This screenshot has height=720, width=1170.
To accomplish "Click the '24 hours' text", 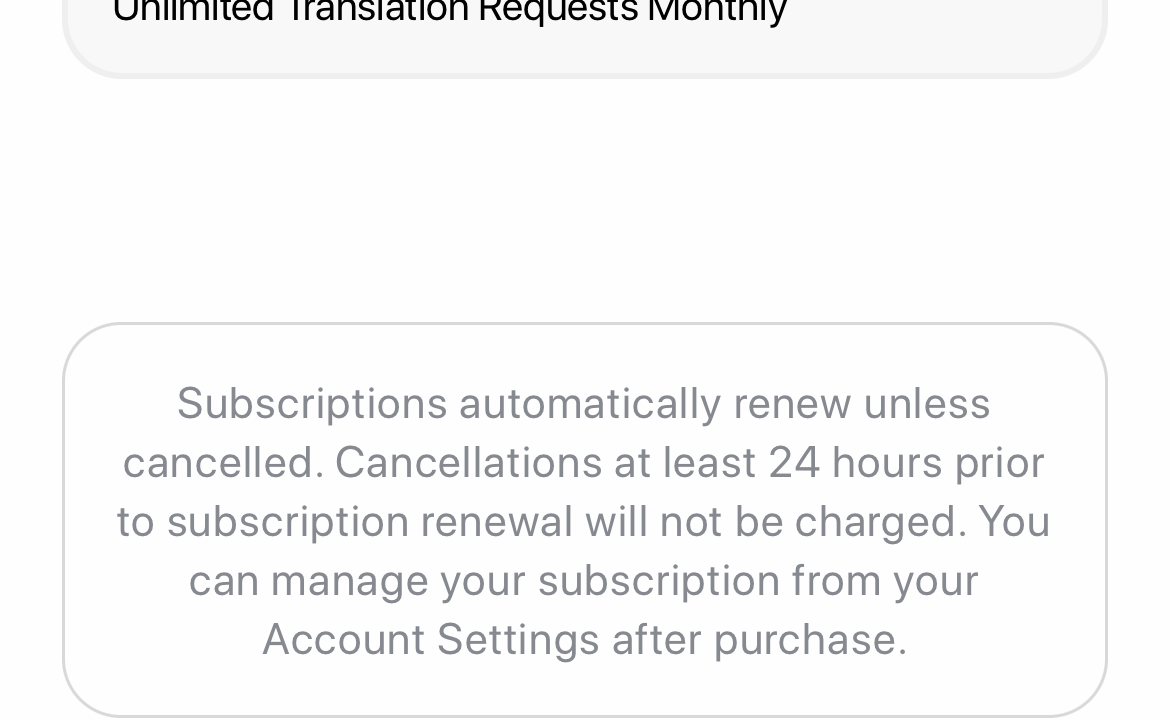I will coord(855,463).
